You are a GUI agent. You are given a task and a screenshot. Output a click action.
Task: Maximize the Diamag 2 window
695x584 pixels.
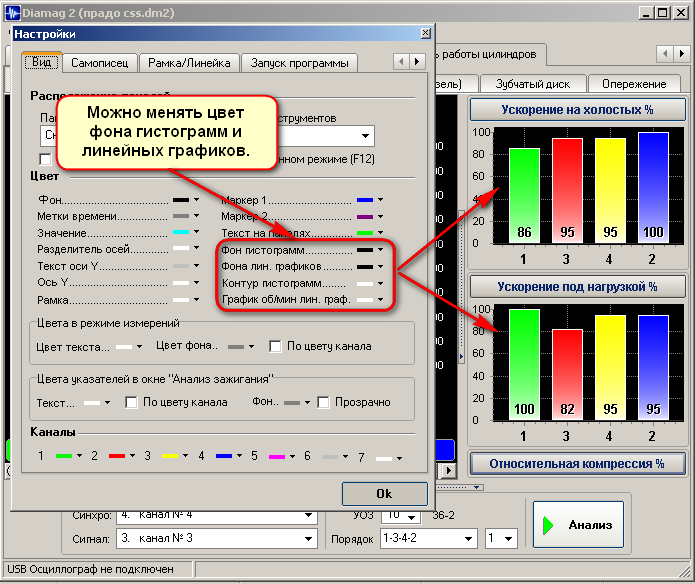point(662,12)
